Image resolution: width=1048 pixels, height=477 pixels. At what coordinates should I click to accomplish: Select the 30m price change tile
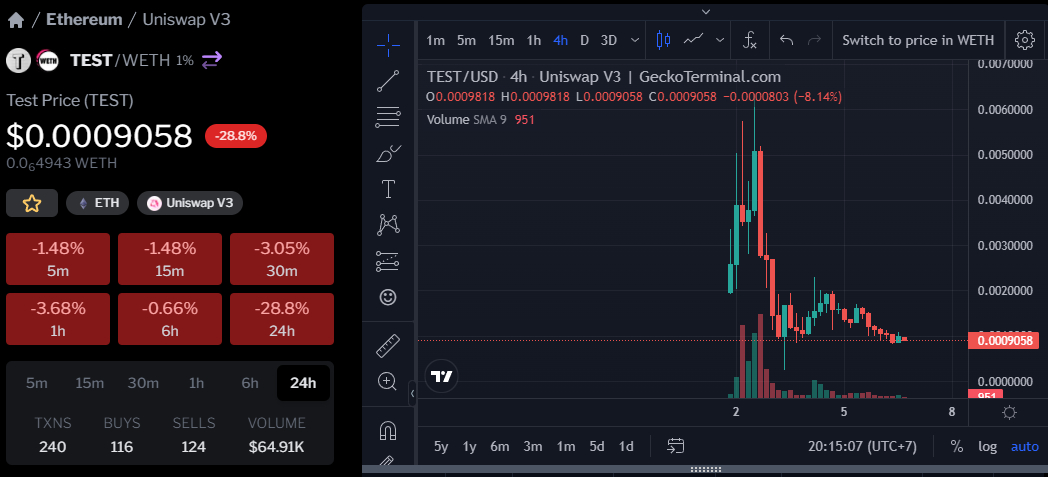(x=281, y=259)
